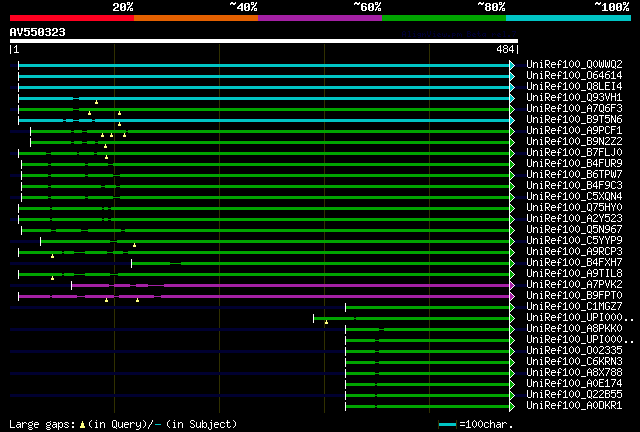Click the purple ~60% identity legend segment
The width and height of the screenshot is (640, 432).
320,18
